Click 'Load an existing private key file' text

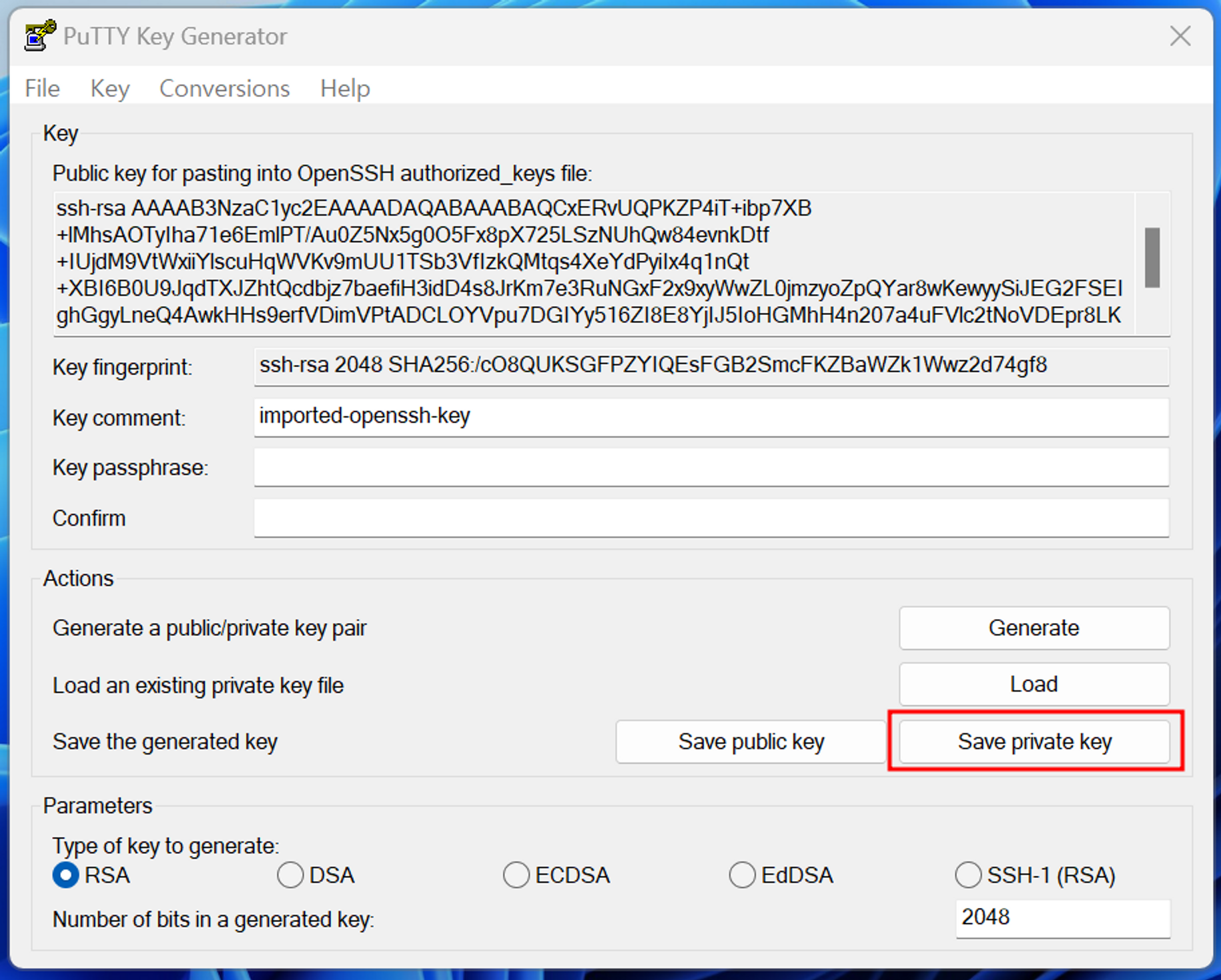click(198, 685)
